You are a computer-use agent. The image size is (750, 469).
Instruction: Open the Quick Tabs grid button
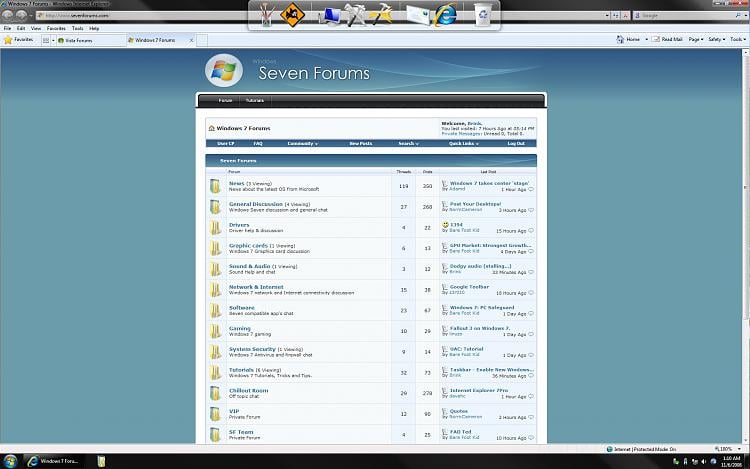[46, 41]
